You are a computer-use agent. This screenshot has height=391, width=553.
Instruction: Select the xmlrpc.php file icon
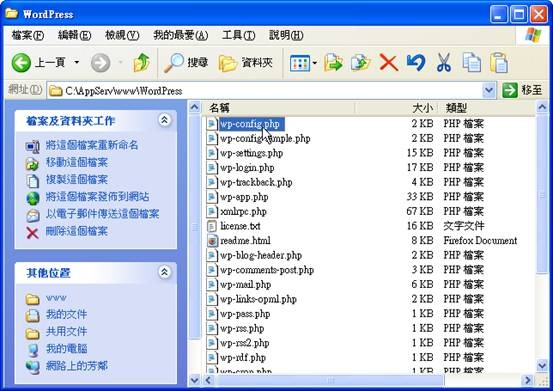click(x=212, y=212)
